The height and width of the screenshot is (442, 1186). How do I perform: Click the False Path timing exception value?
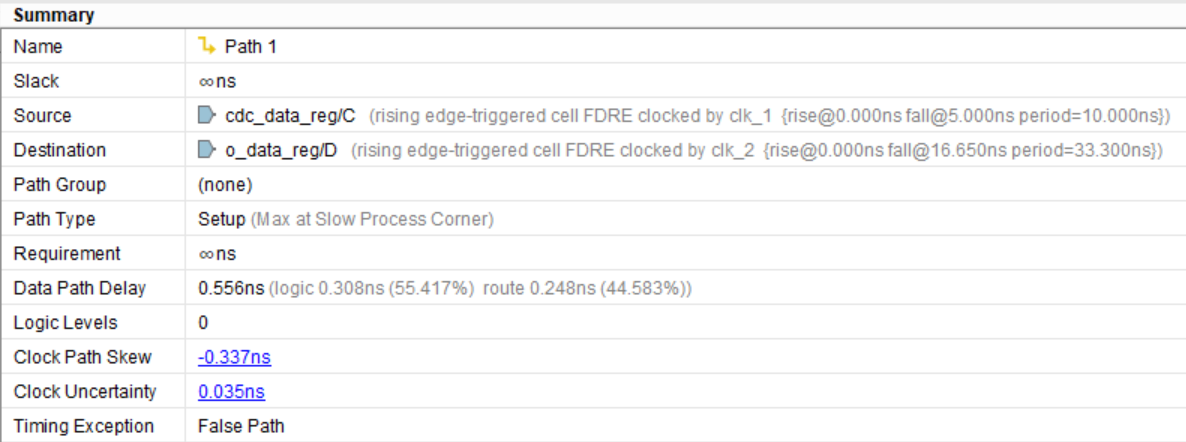click(x=241, y=426)
